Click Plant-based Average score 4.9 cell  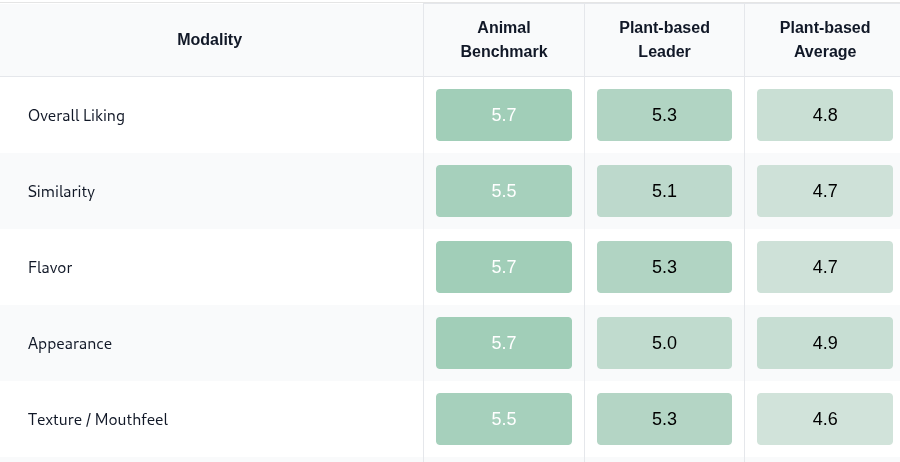[824, 343]
